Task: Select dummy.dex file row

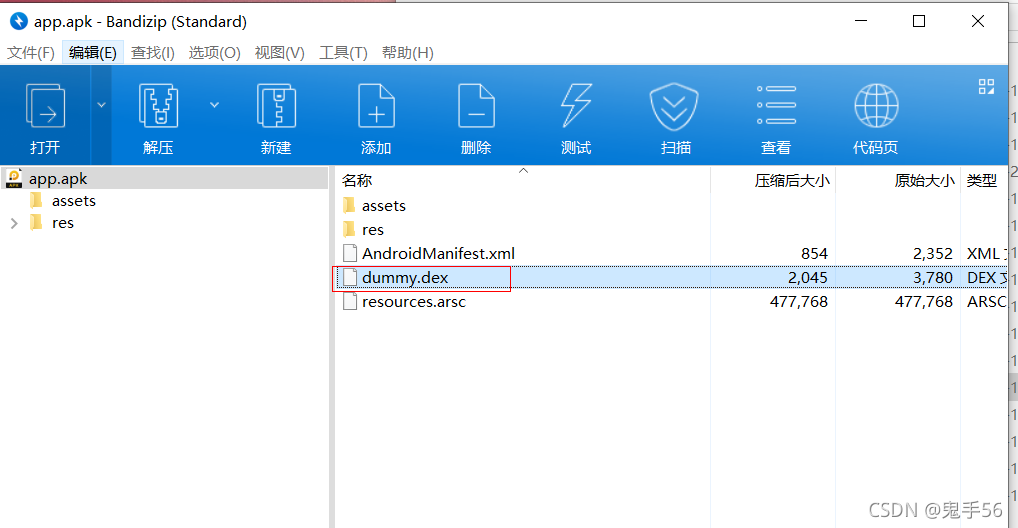Action: click(x=671, y=277)
